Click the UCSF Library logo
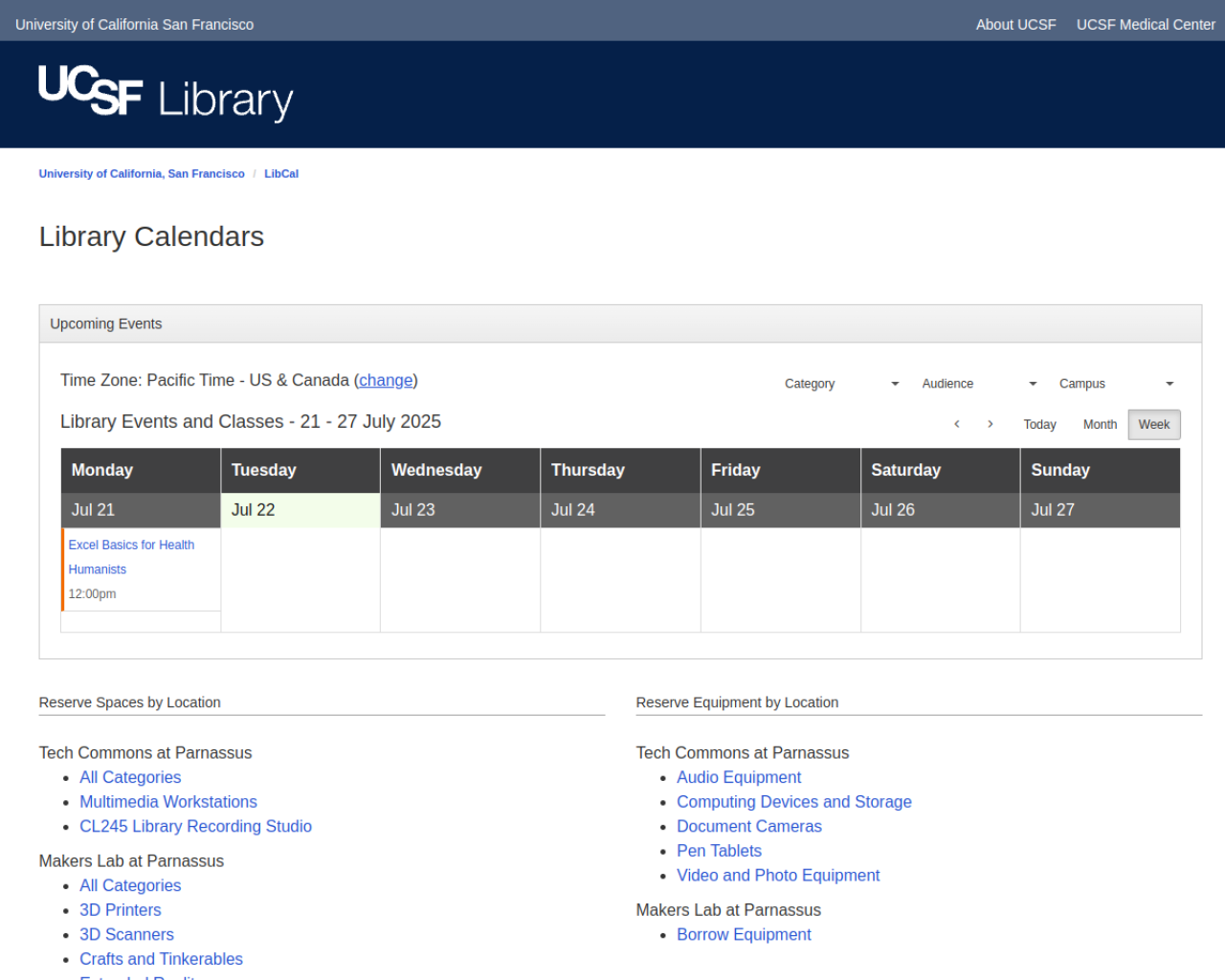The height and width of the screenshot is (980, 1225). point(166,94)
